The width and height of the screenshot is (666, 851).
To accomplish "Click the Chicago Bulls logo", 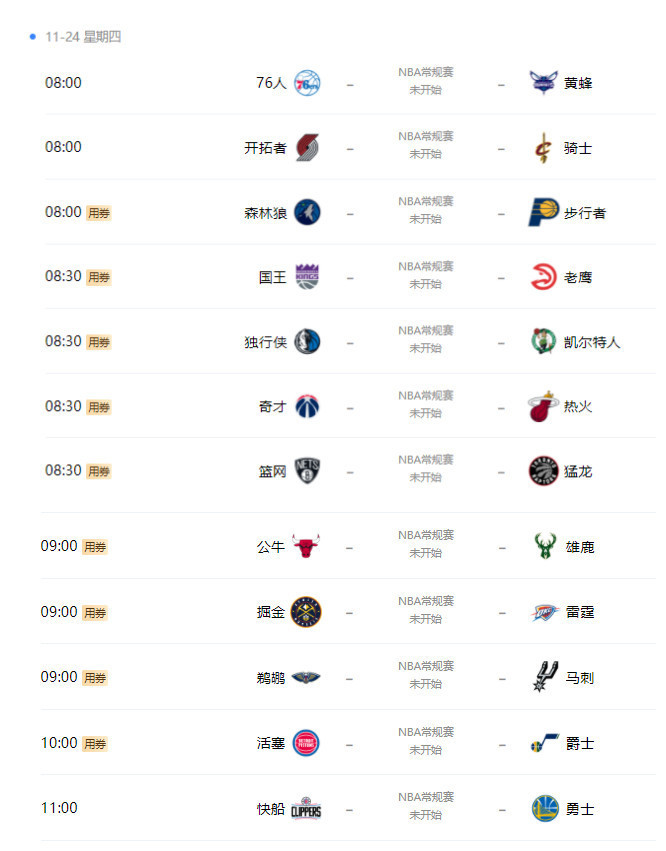I will tap(306, 546).
